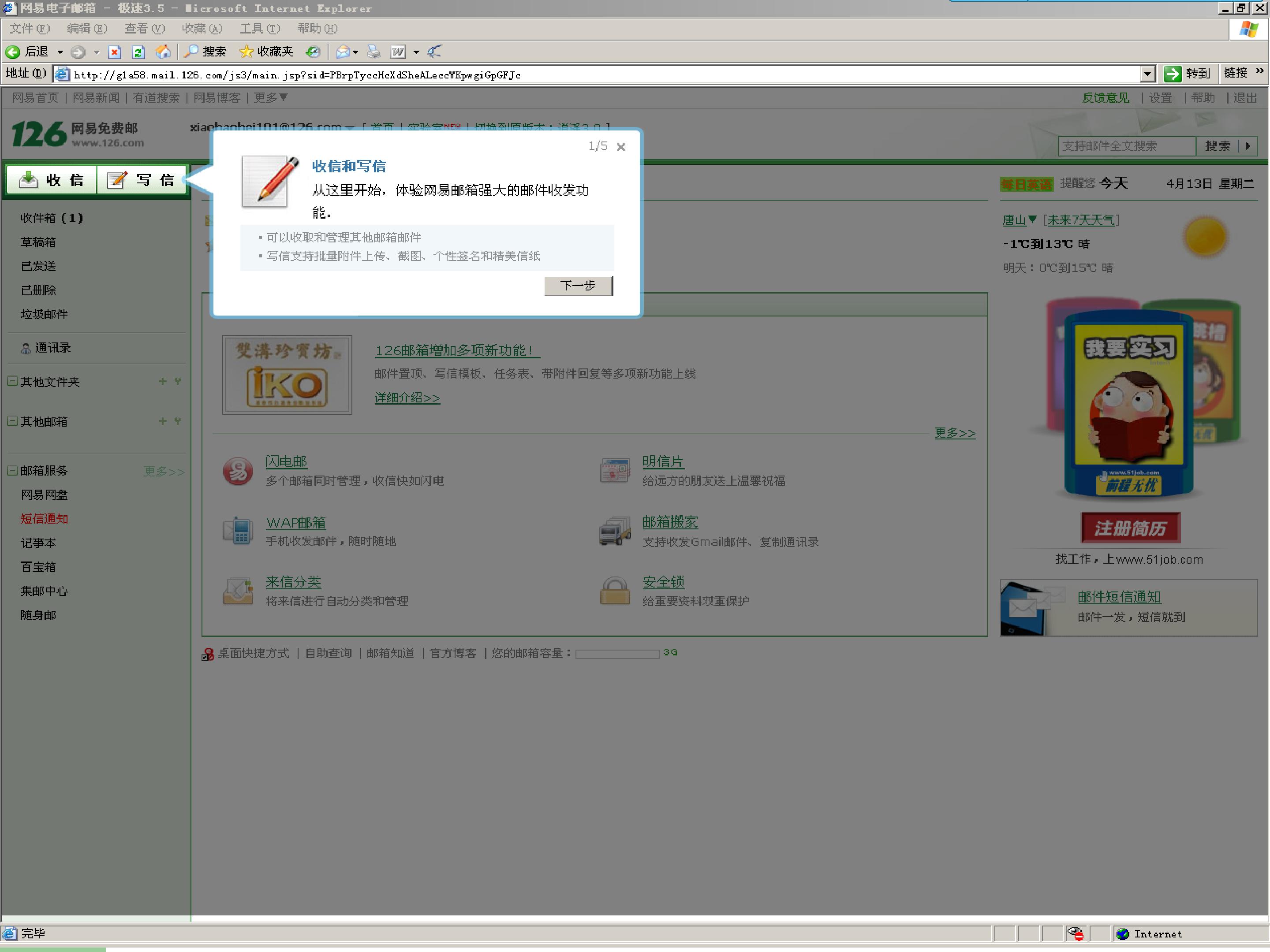Screen dimensions: 1270x952
Task: Click the IE Home toolbar icon
Action: point(163,52)
